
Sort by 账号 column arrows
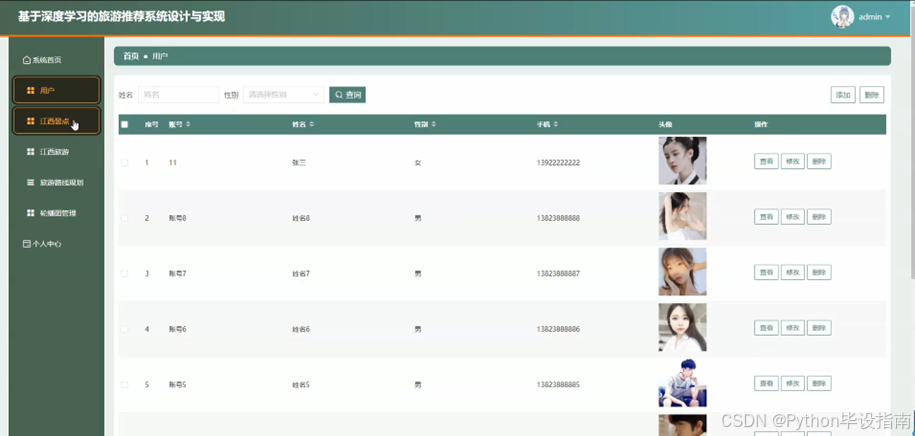188,124
